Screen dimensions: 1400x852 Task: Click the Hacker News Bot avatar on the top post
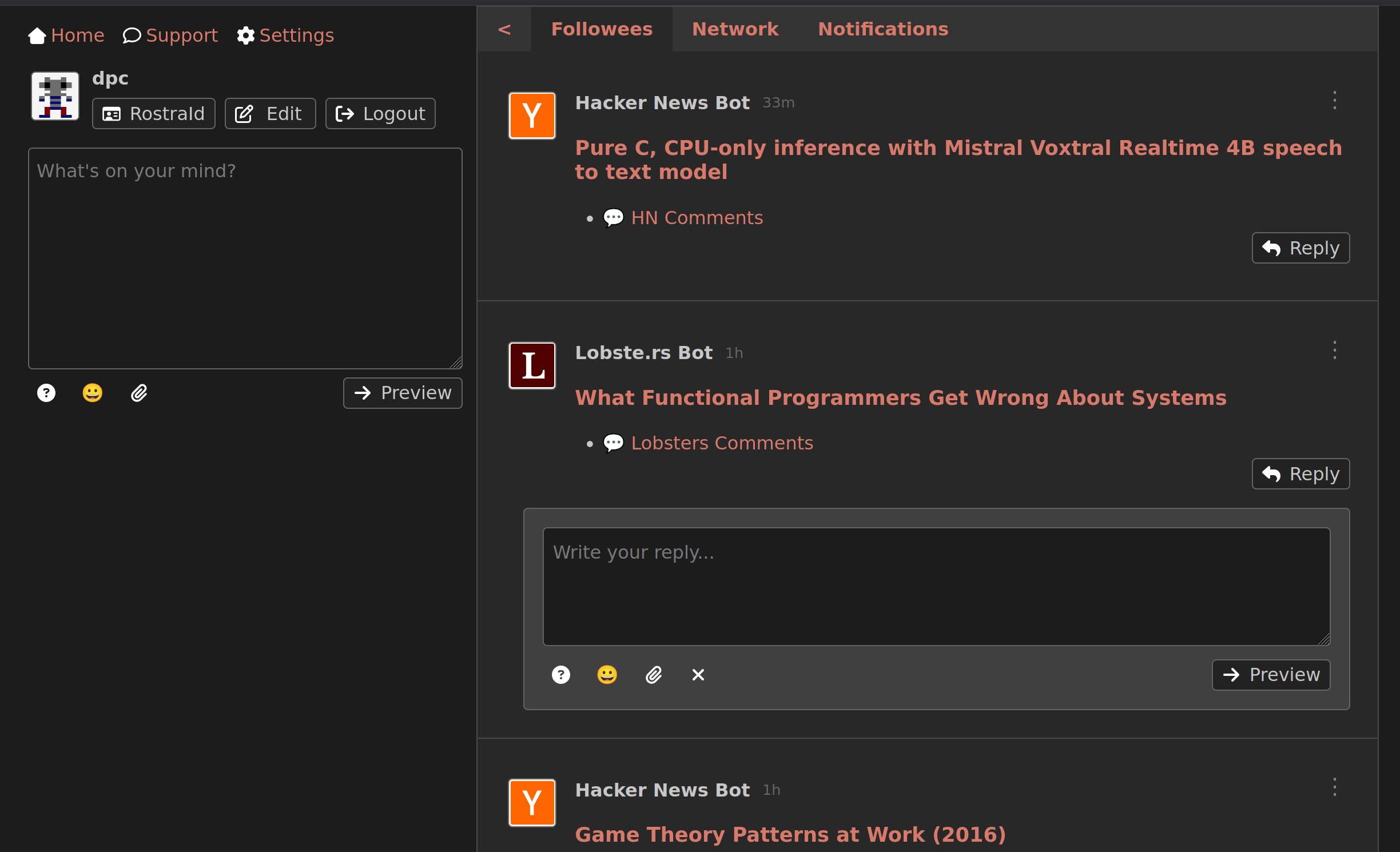point(532,116)
